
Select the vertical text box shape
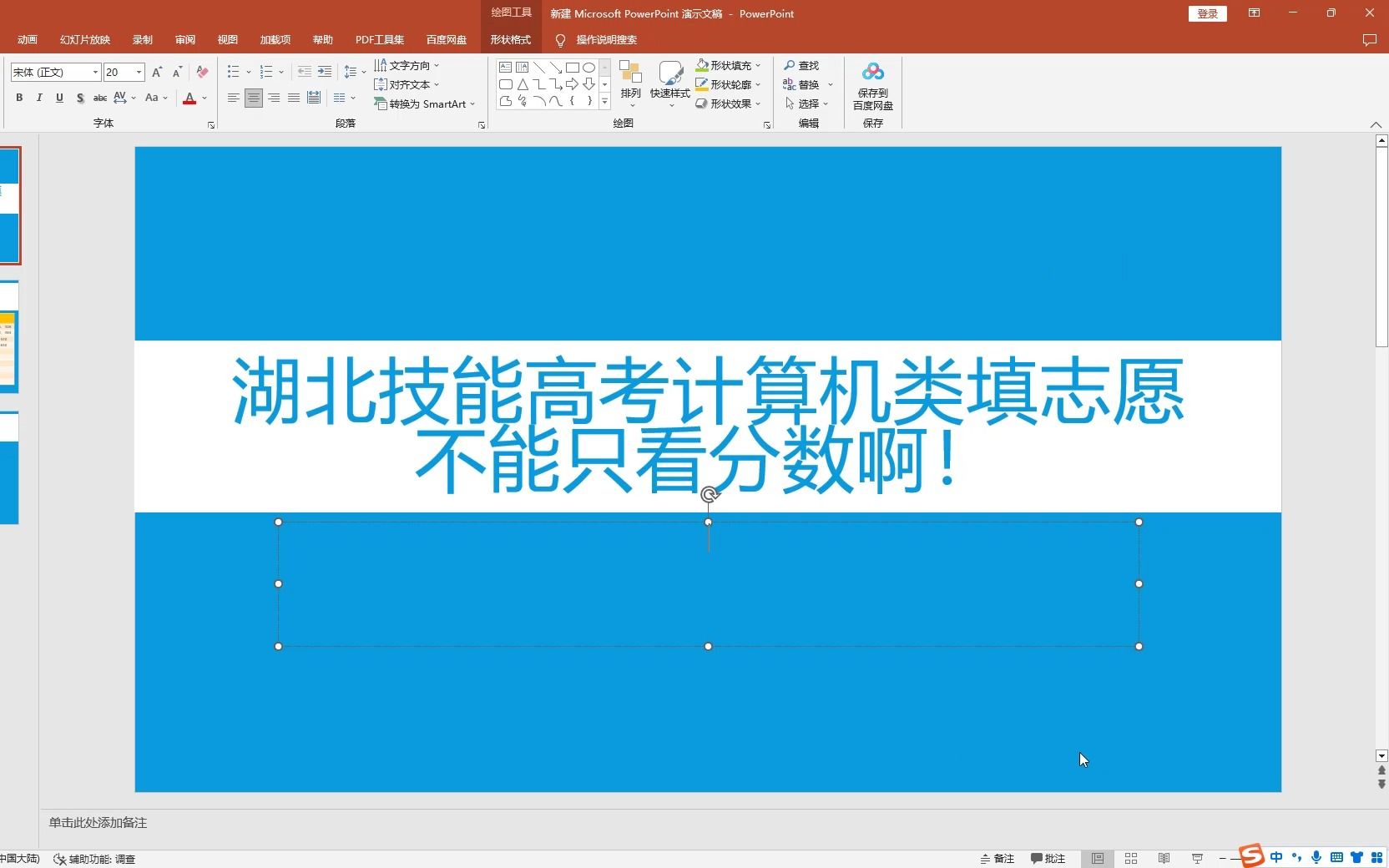pyautogui.click(x=523, y=67)
